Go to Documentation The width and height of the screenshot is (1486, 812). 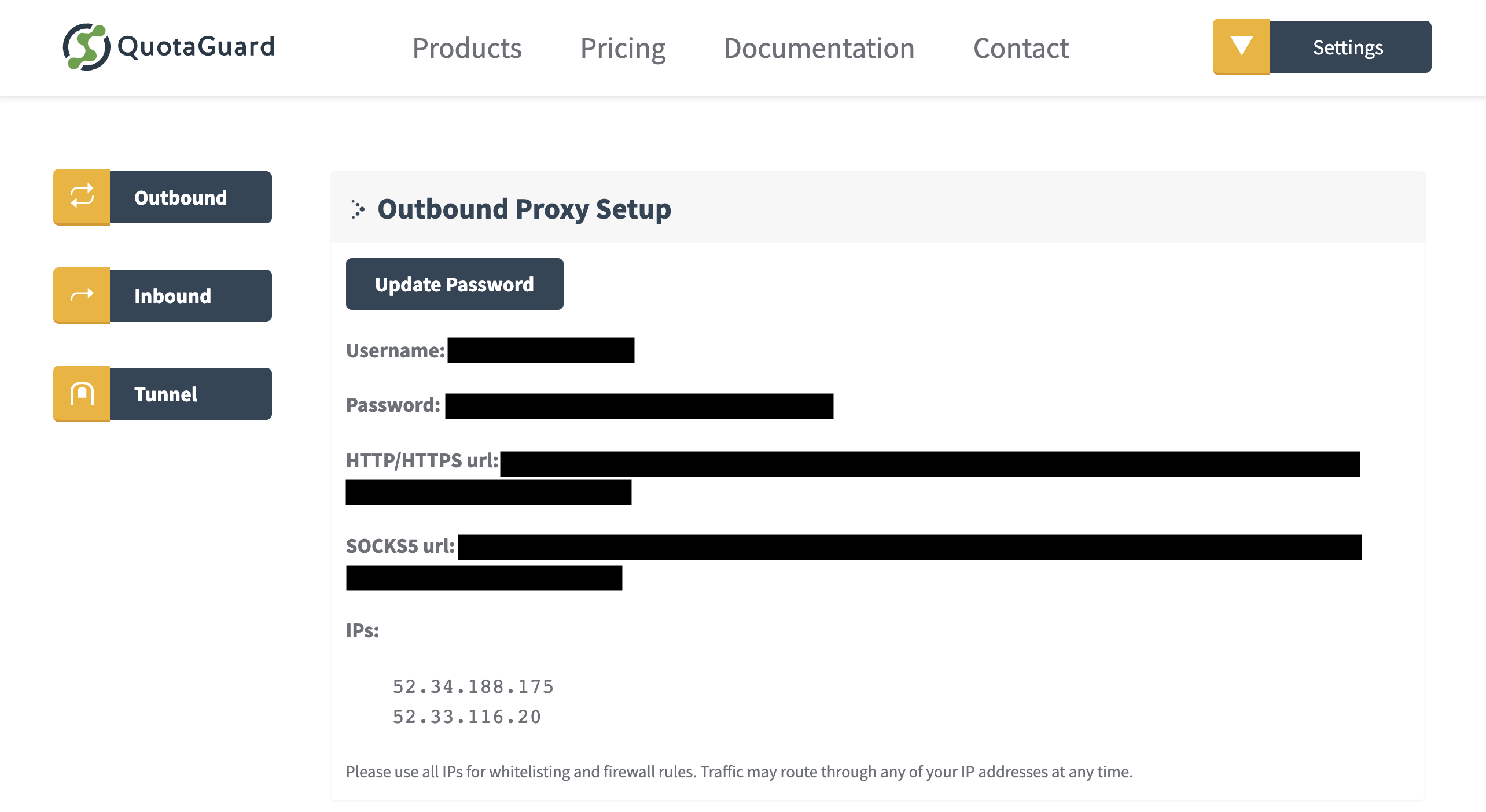819,49
